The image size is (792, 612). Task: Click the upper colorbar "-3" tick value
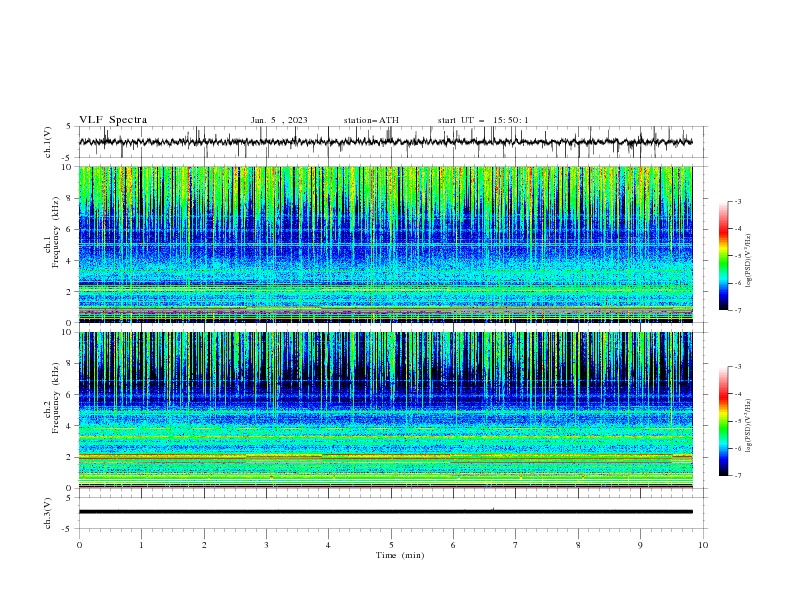tap(738, 201)
